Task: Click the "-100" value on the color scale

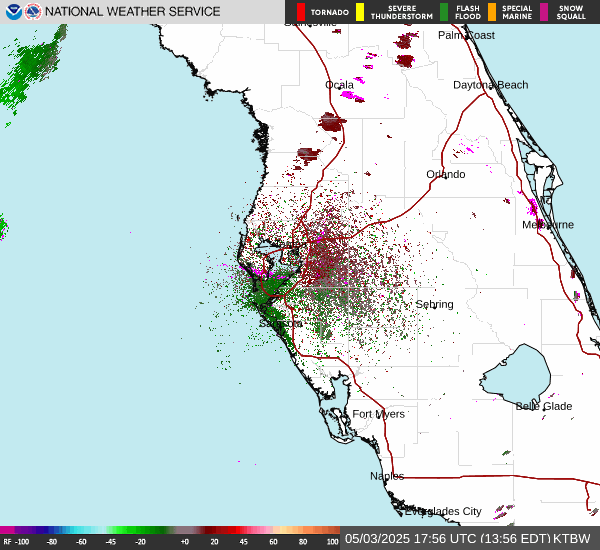Action: (x=23, y=542)
